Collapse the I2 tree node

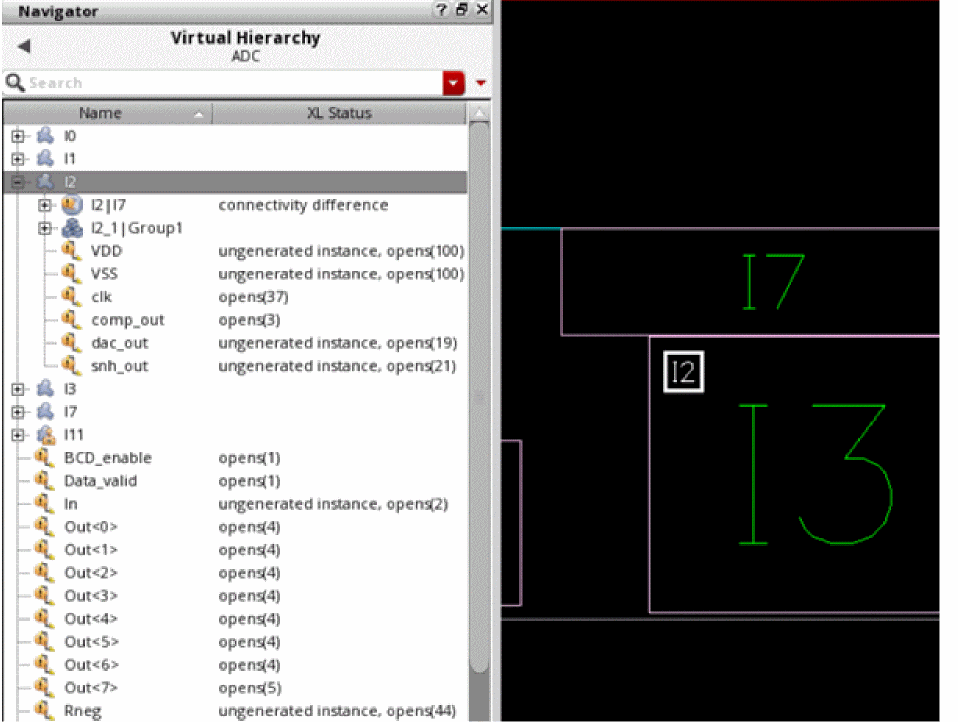click(x=18, y=182)
